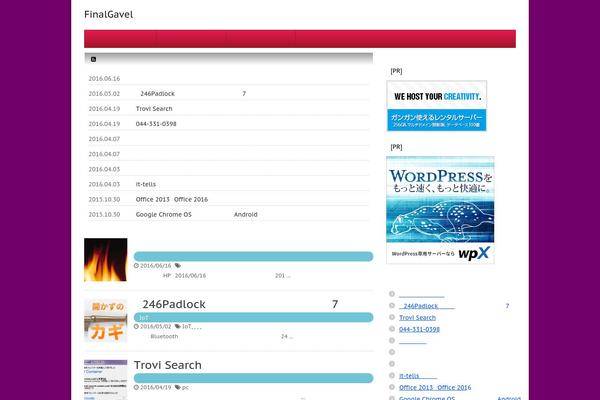The height and width of the screenshot is (400, 600).
Task: Select the date 2016.04.07 first row
Action: point(104,139)
